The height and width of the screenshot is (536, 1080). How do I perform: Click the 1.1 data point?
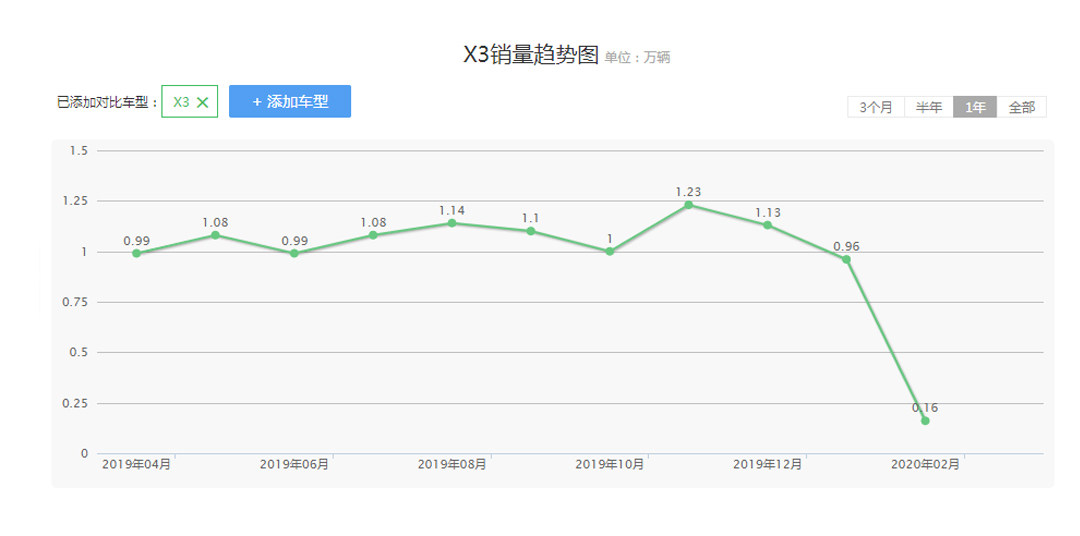530,231
